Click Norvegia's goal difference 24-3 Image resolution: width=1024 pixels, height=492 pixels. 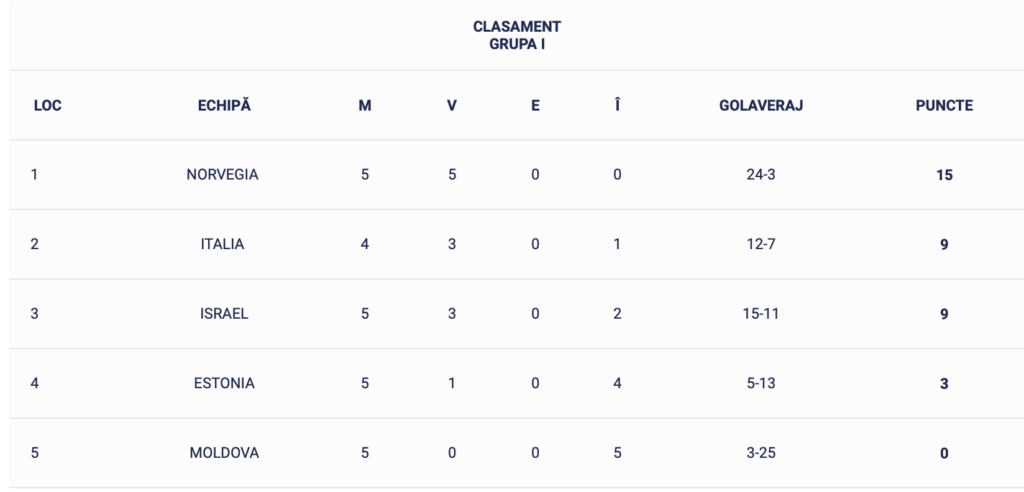(761, 175)
